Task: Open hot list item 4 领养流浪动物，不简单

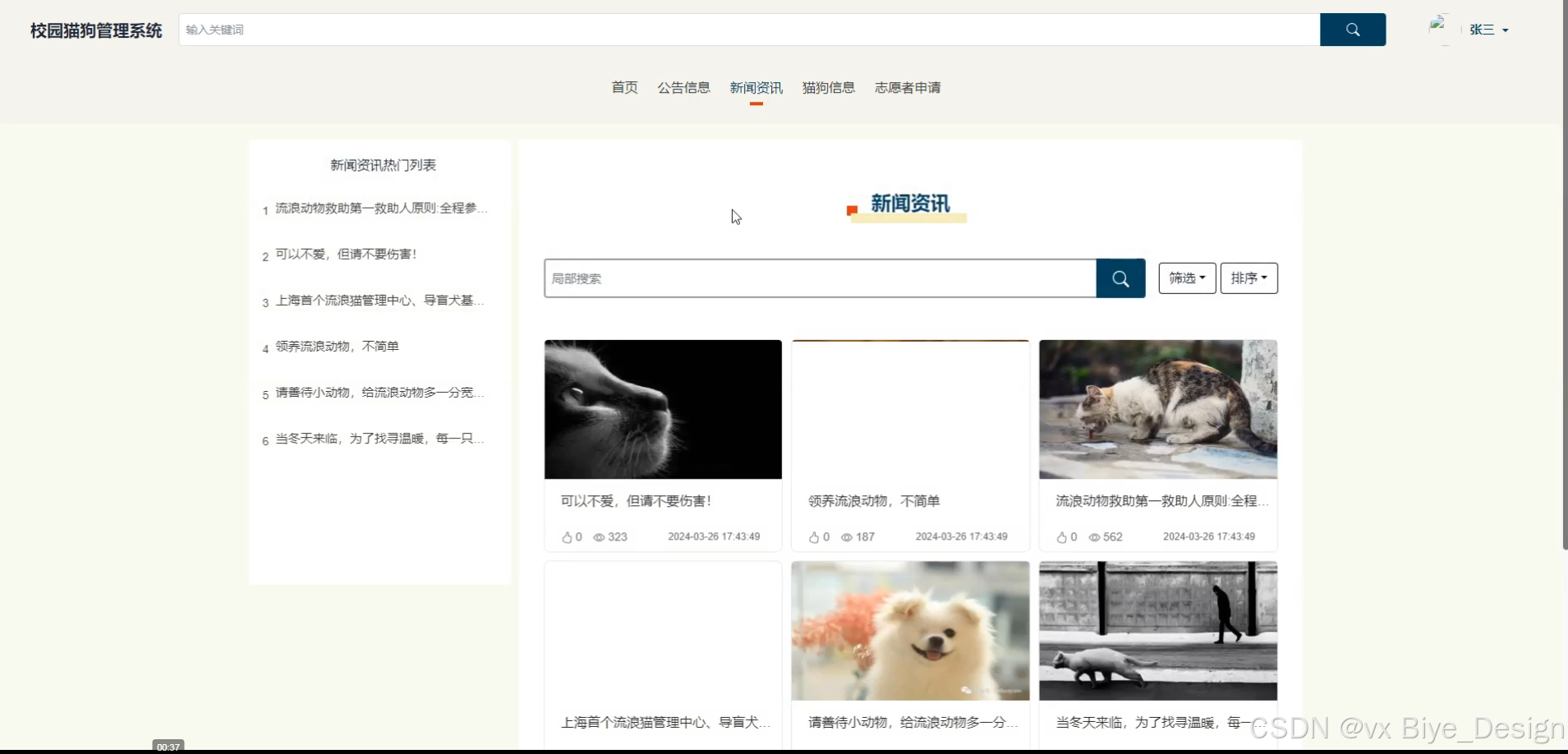Action: pos(337,347)
